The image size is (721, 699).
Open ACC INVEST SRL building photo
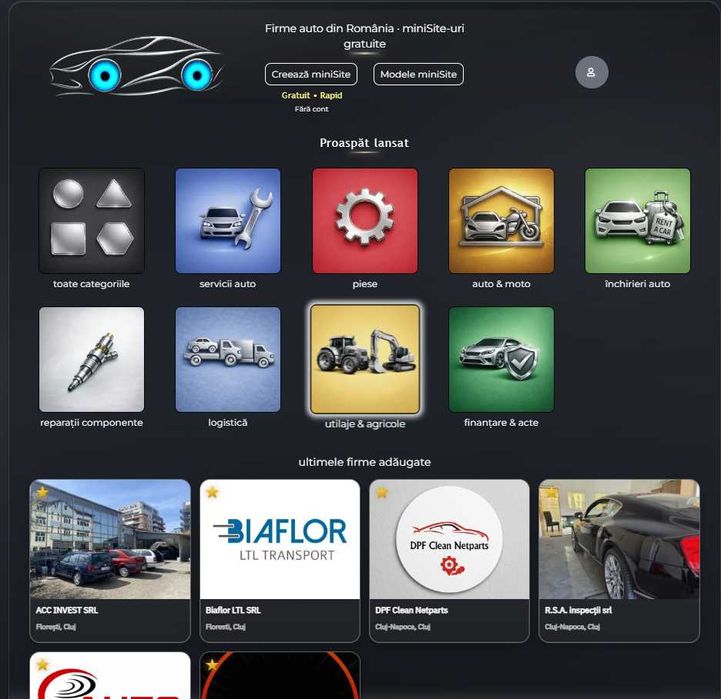pyautogui.click(x=110, y=539)
